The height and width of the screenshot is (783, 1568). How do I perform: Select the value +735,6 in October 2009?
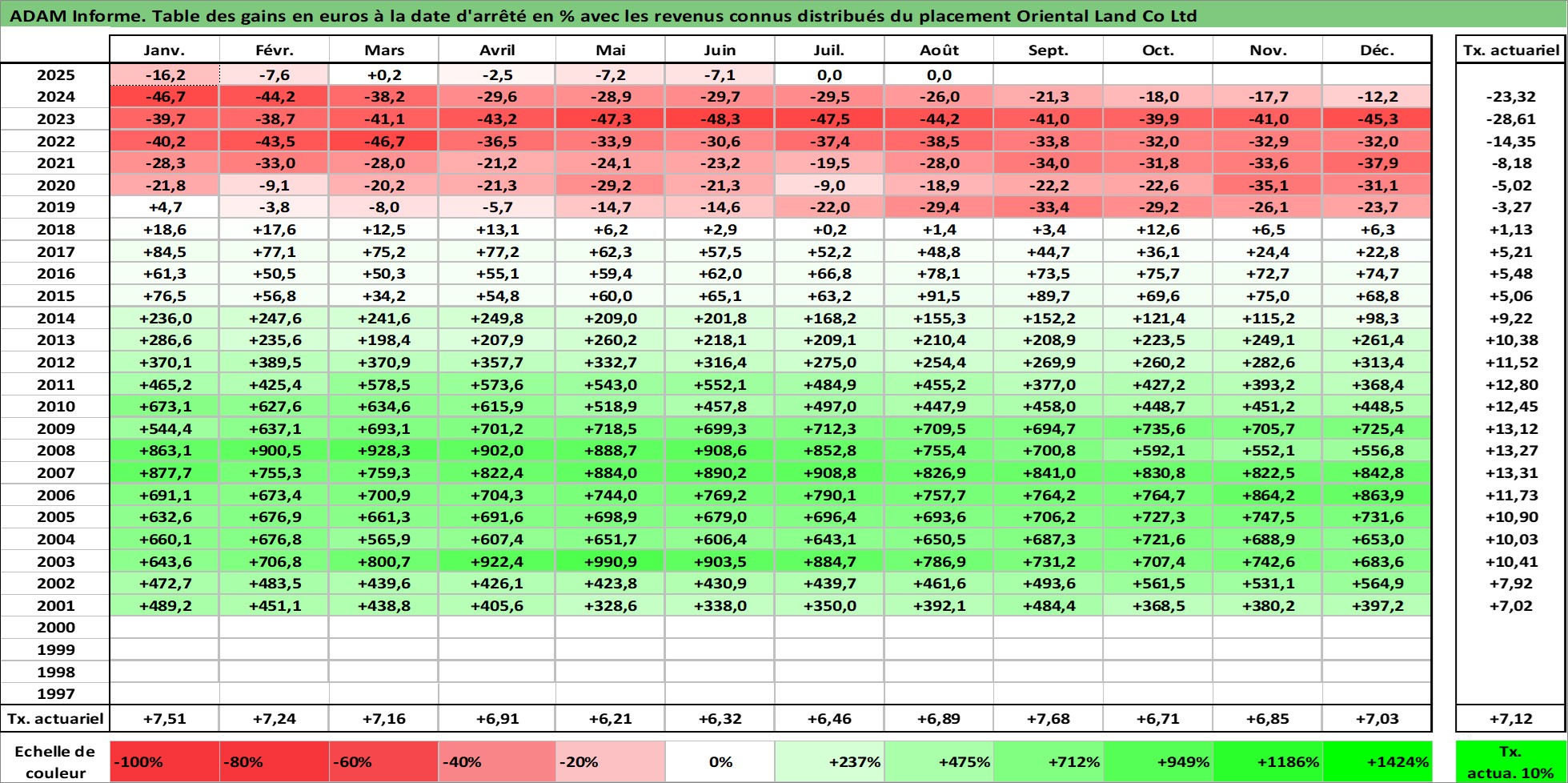(x=1158, y=428)
